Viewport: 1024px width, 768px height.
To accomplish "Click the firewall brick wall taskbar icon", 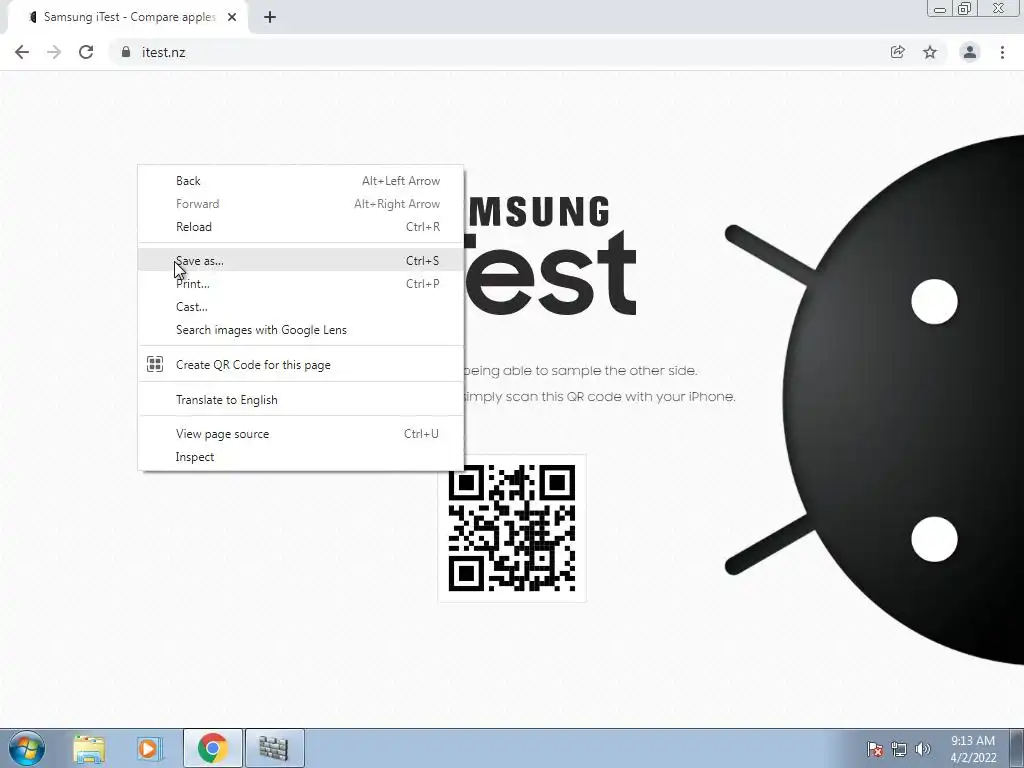I will point(274,748).
